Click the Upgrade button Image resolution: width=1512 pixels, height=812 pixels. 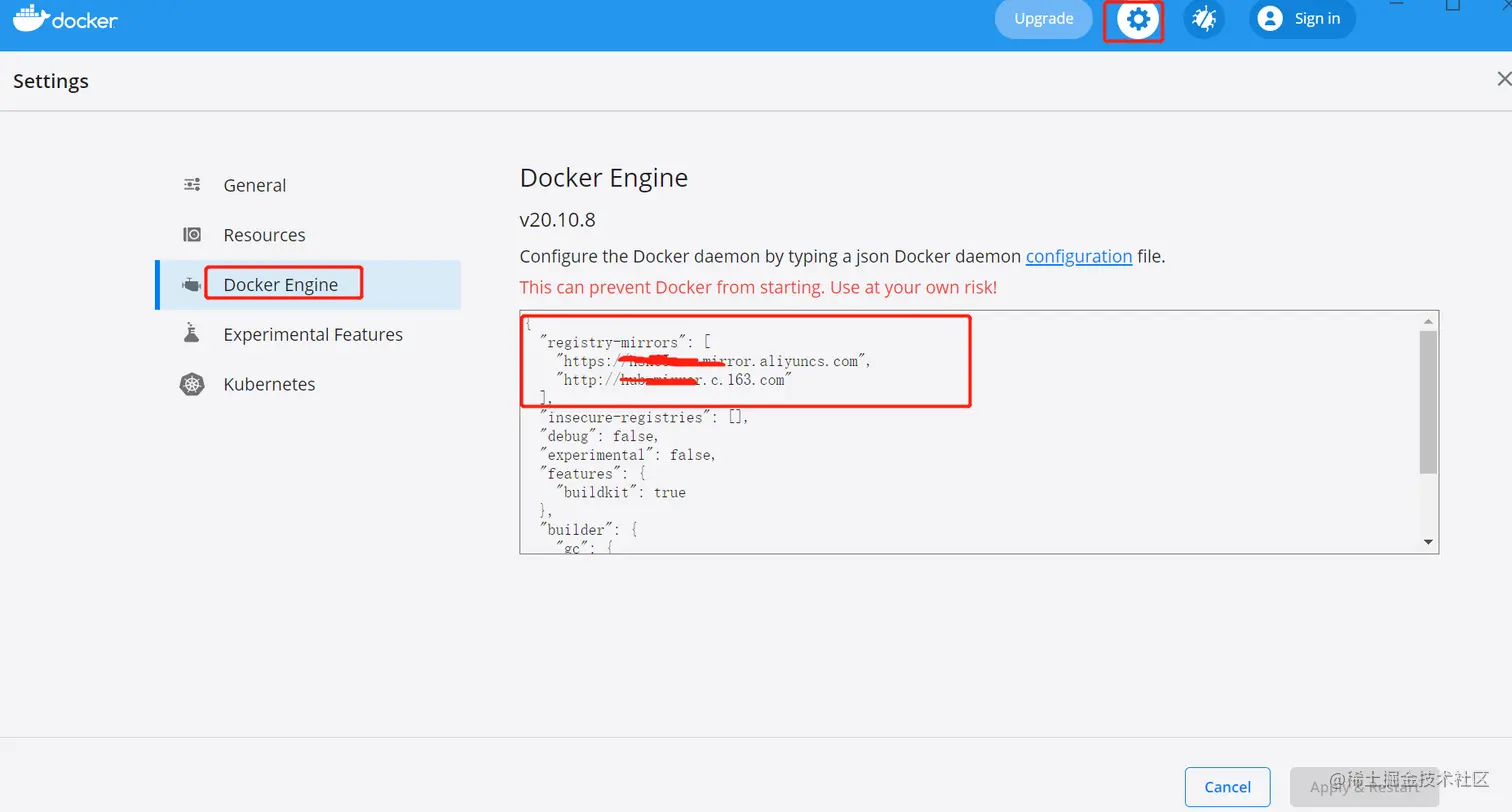tap(1043, 18)
